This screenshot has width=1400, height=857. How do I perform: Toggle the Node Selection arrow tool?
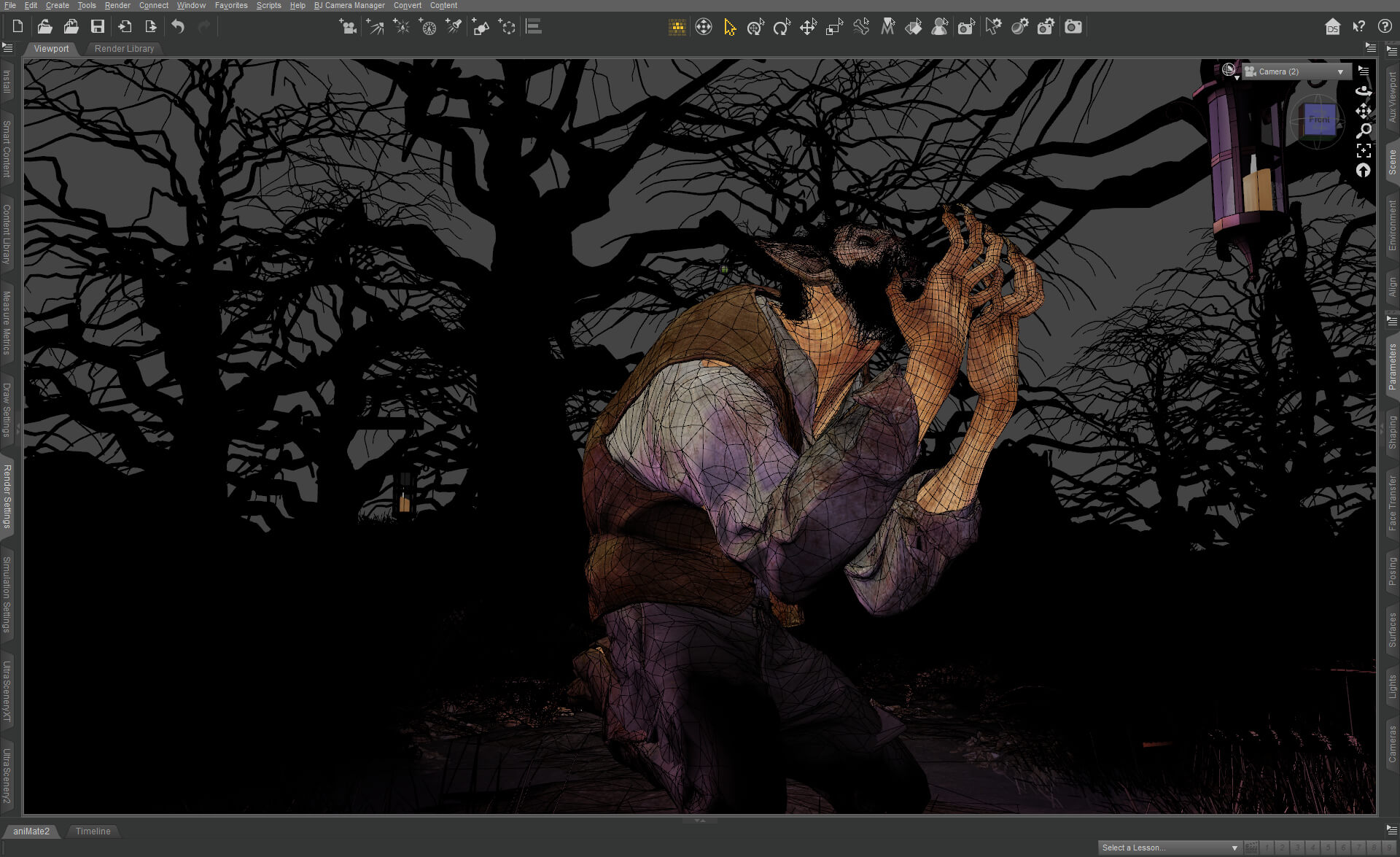point(729,27)
